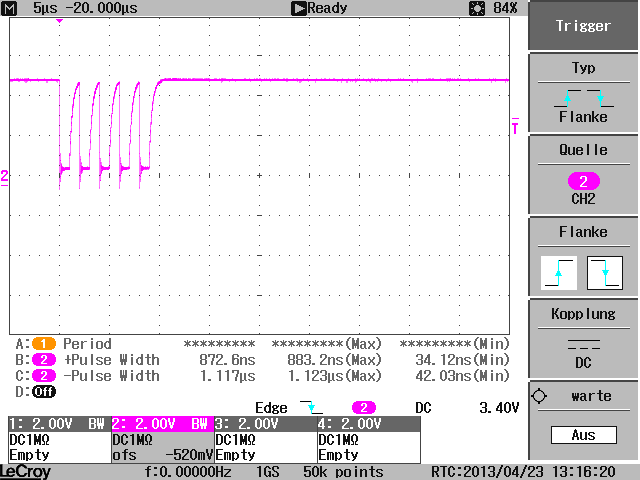
Task: Click the 3.40V trigger level value
Action: click(x=499, y=407)
